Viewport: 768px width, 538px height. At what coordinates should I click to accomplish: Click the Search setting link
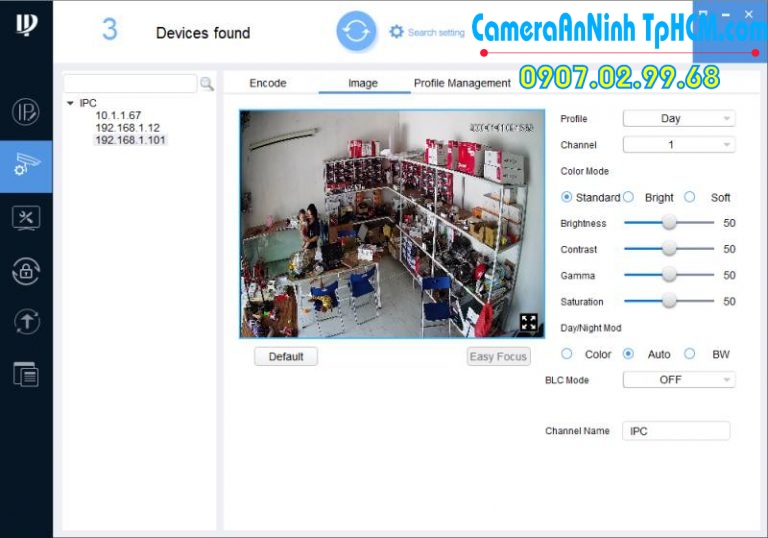[436, 32]
